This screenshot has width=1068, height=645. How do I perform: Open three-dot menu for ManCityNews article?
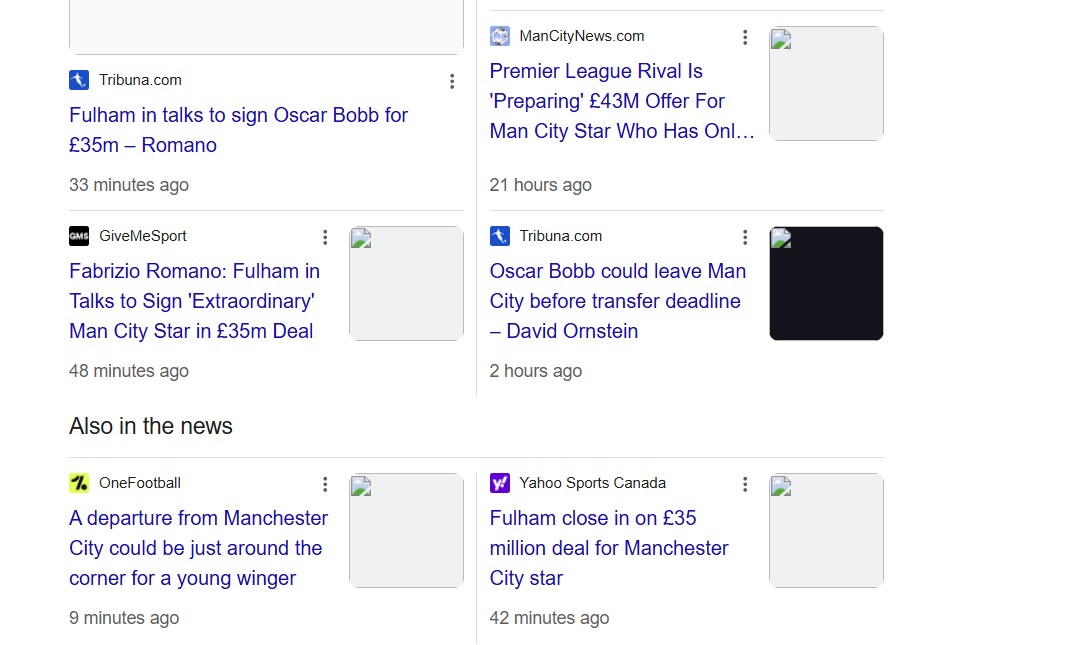point(745,37)
